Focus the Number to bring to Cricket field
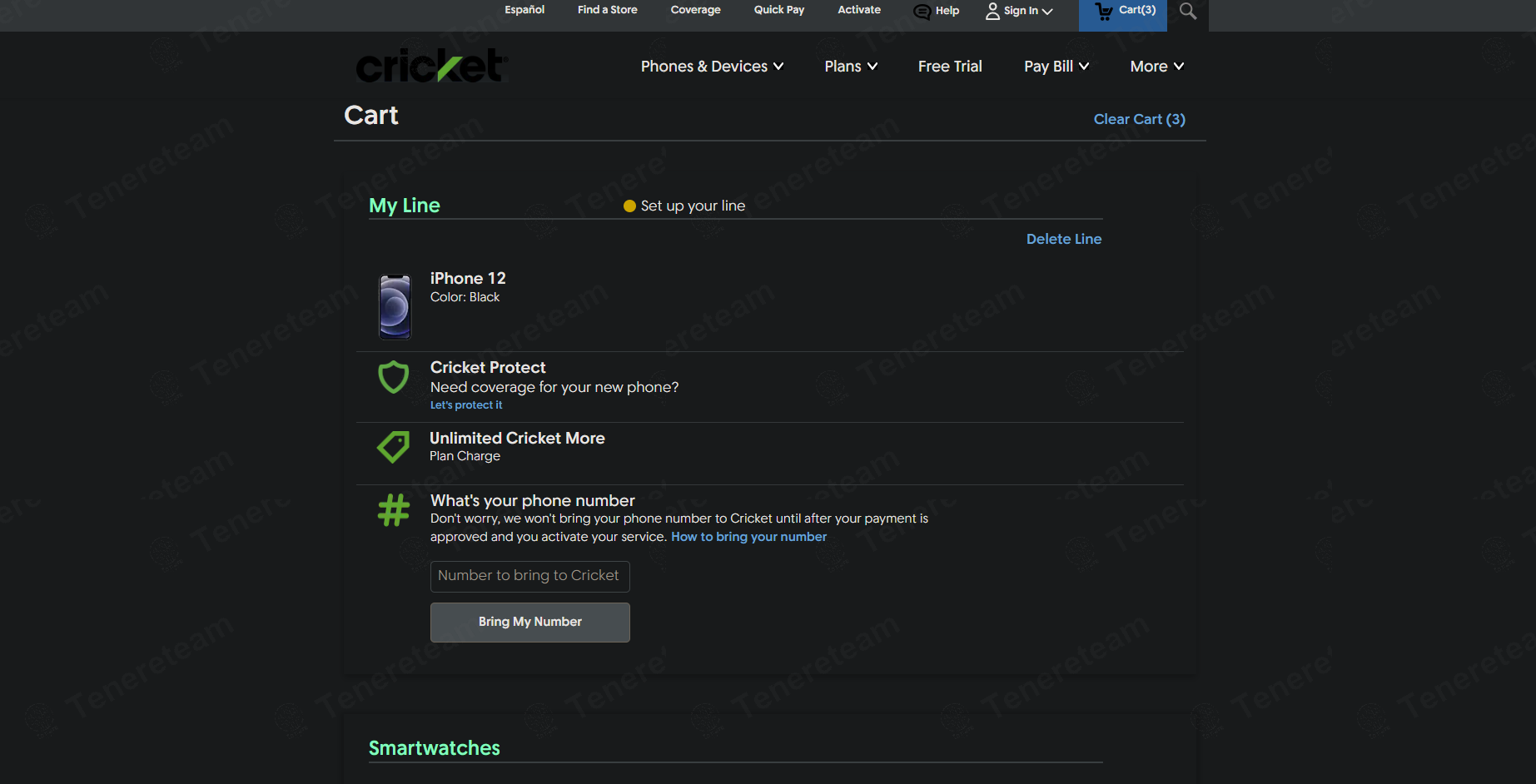The width and height of the screenshot is (1536, 784). 529,576
